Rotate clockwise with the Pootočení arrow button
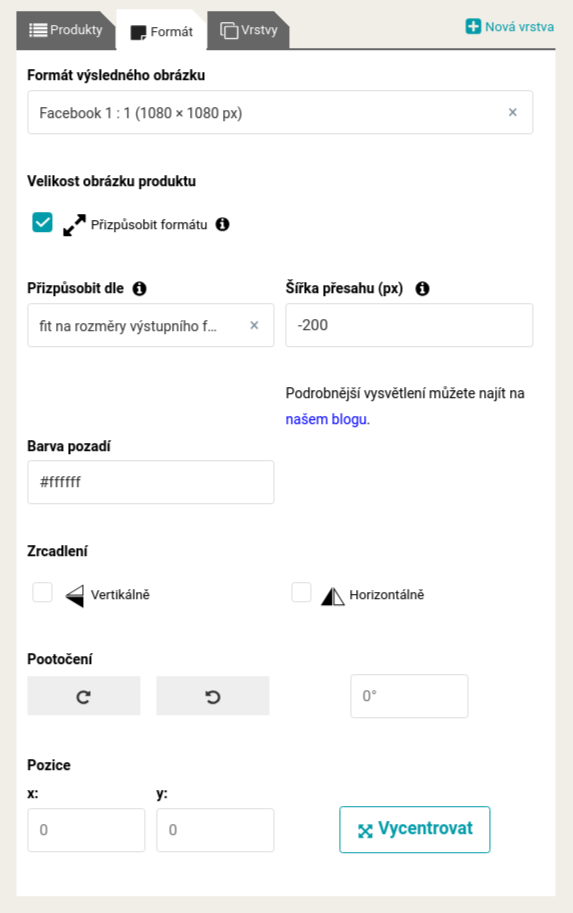573x913 pixels. [84, 696]
